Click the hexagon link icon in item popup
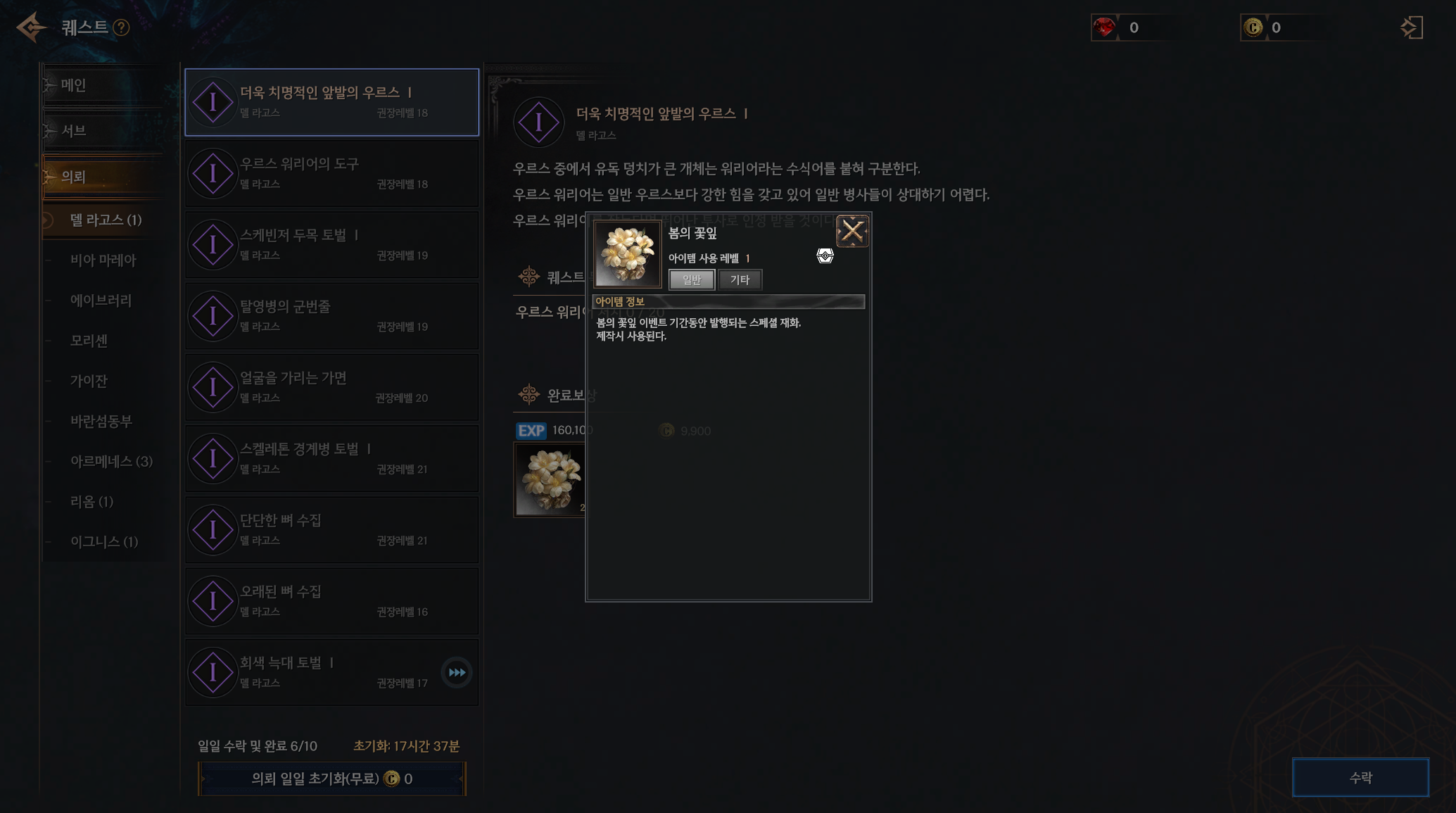The height and width of the screenshot is (813, 1456). 825,256
